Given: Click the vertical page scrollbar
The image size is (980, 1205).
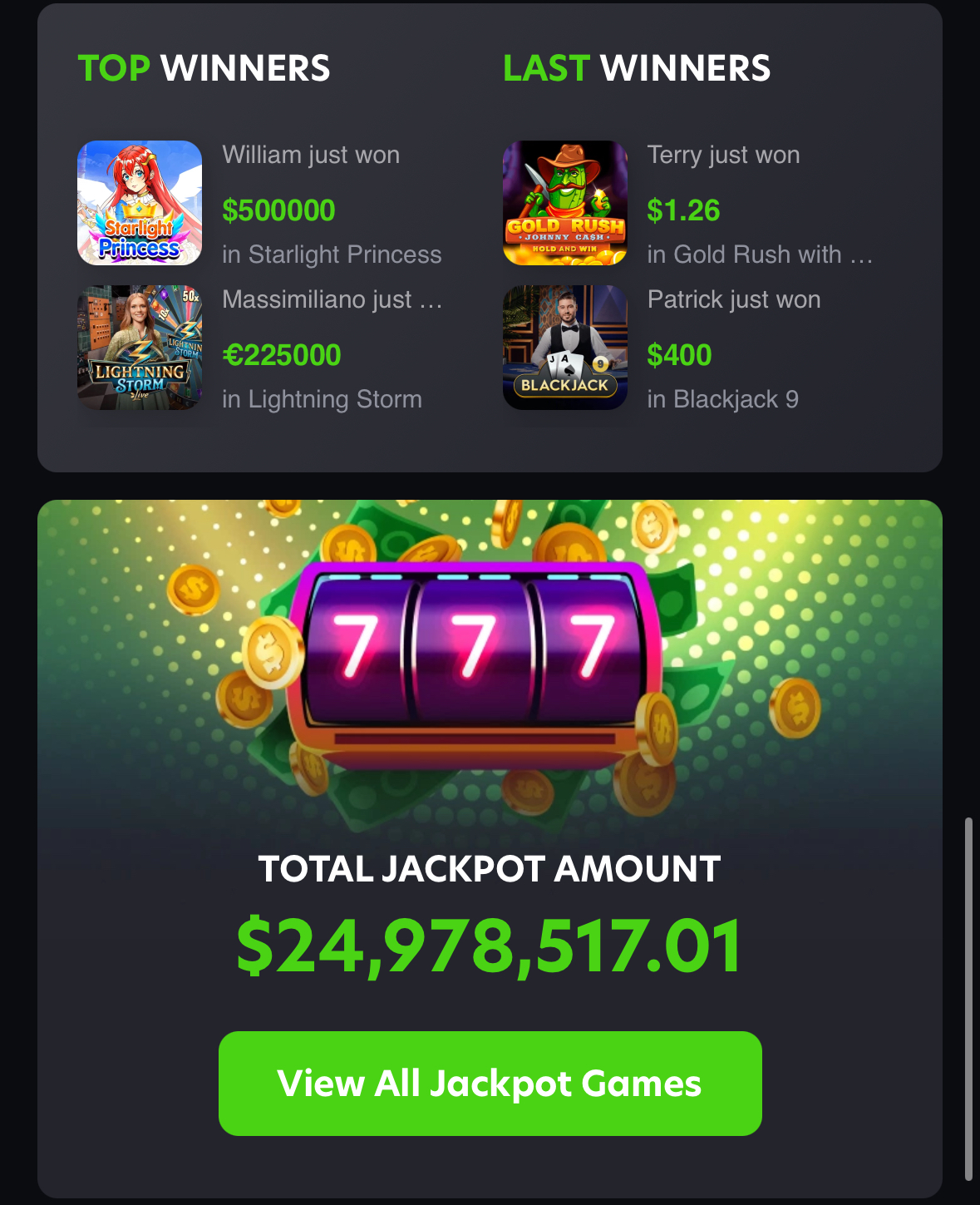Looking at the screenshot, I should pos(968,999).
